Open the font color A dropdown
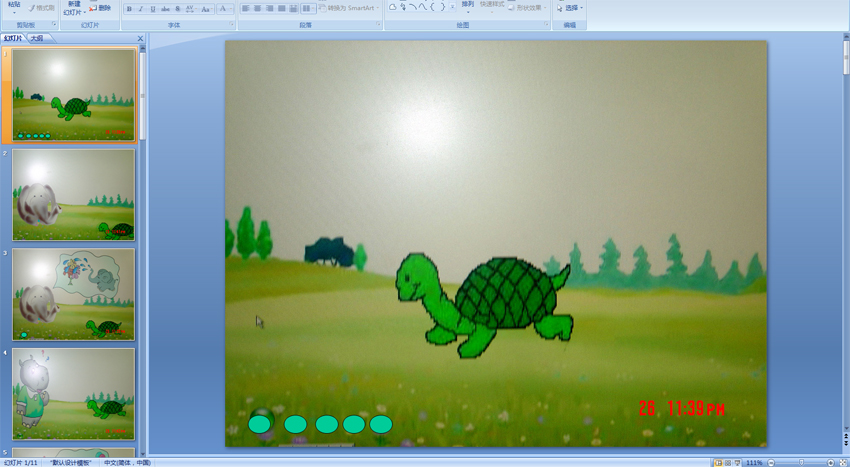The width and height of the screenshot is (850, 467). point(226,9)
